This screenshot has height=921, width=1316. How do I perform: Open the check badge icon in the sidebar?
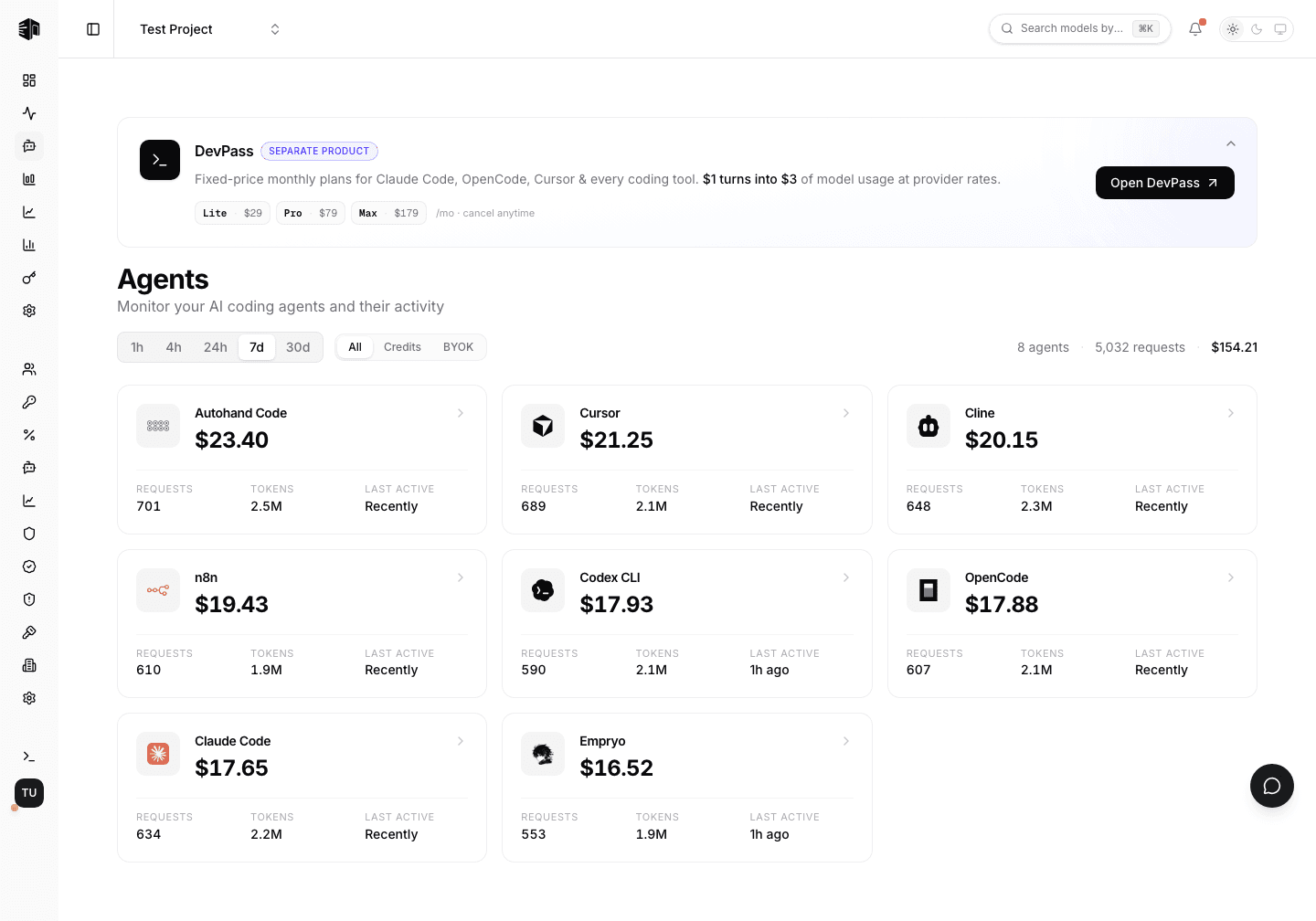[29, 566]
